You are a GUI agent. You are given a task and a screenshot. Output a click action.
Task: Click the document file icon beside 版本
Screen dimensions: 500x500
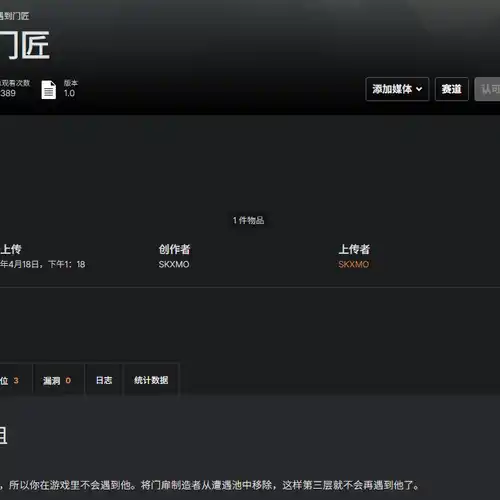tap(49, 90)
